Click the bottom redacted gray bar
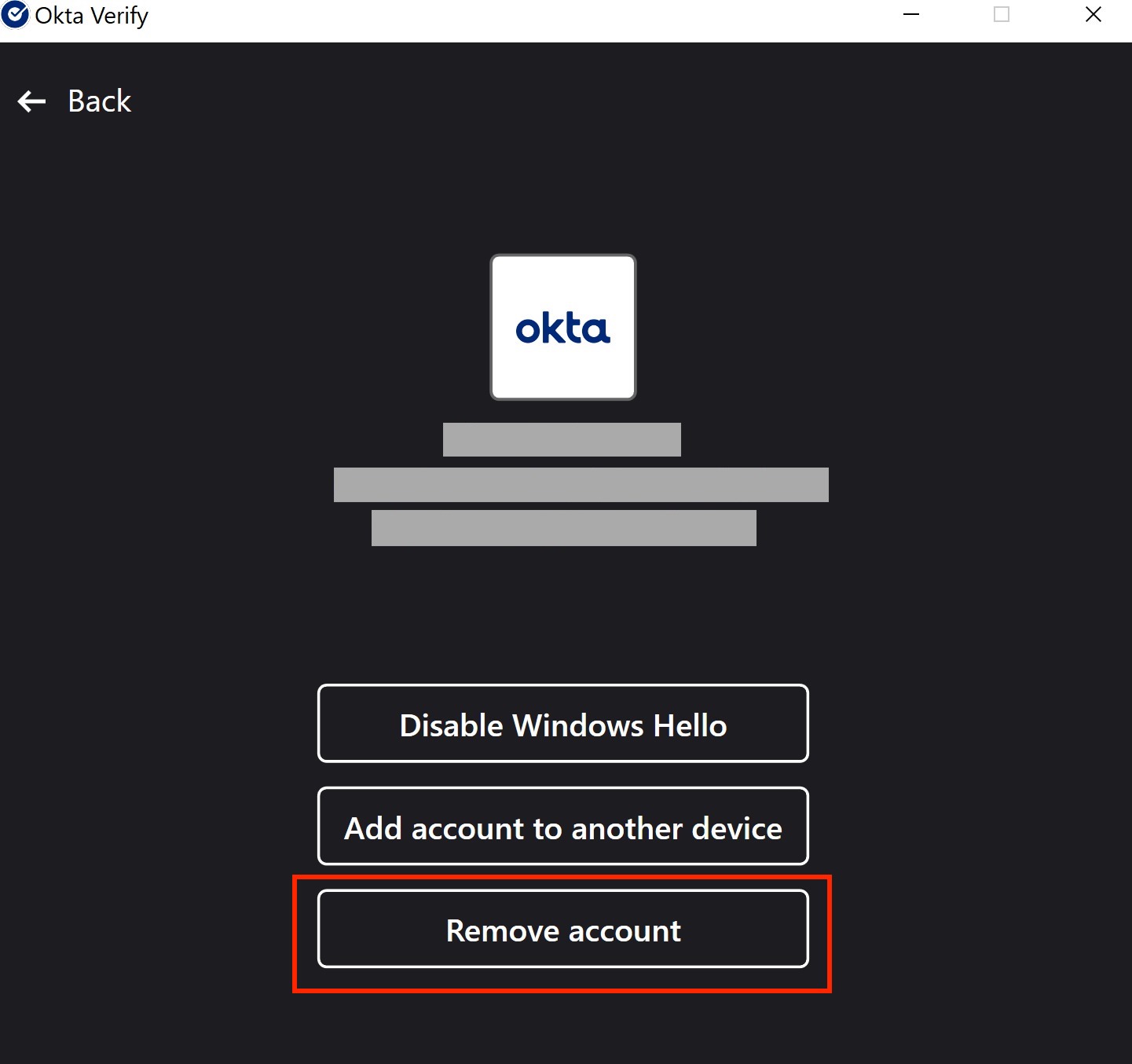The image size is (1132, 1064). click(563, 528)
